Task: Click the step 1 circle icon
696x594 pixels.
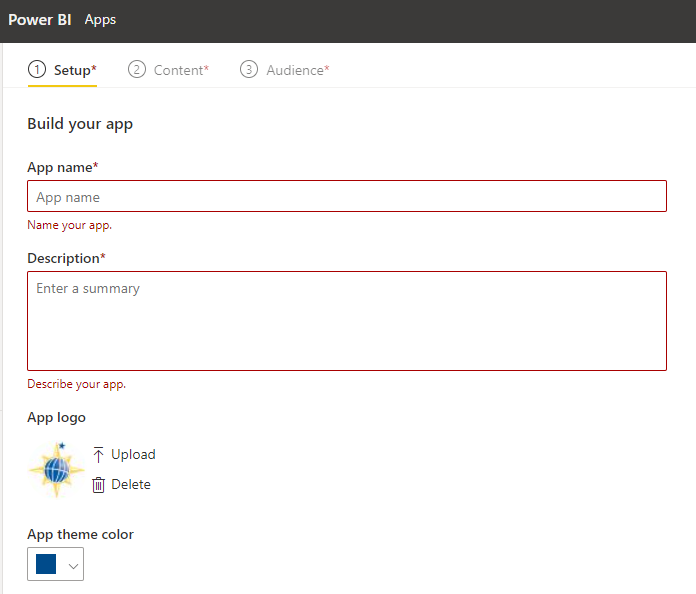Action: (x=37, y=70)
